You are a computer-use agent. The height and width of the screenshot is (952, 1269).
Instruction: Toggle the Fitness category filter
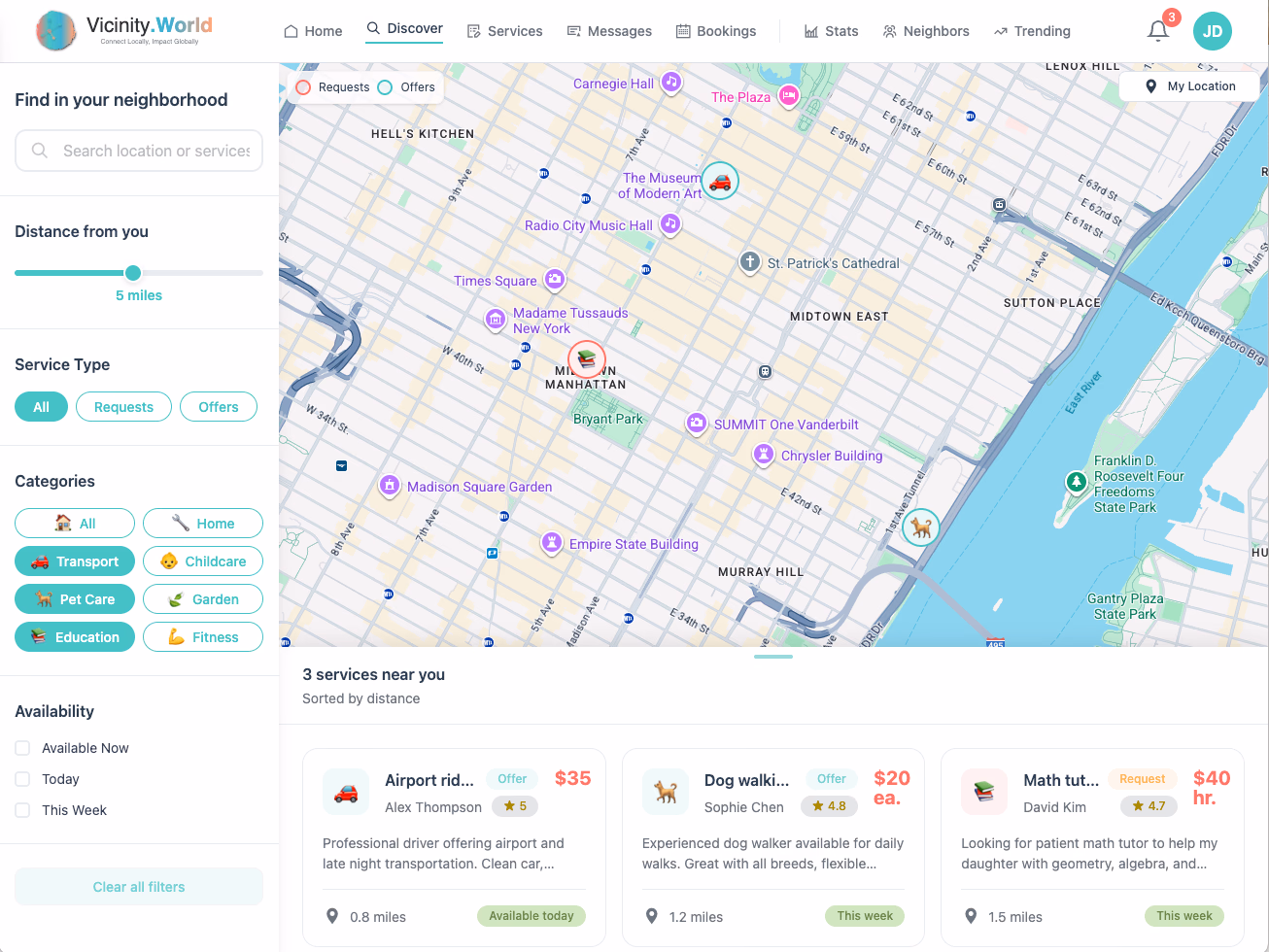point(203,637)
